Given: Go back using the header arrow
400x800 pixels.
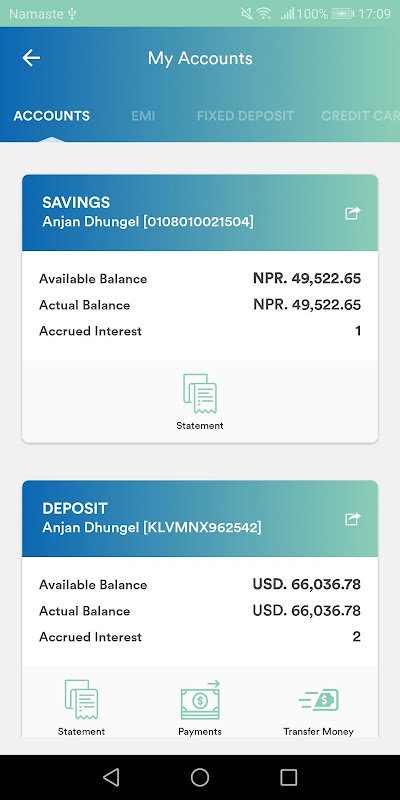Looking at the screenshot, I should pos(31,58).
